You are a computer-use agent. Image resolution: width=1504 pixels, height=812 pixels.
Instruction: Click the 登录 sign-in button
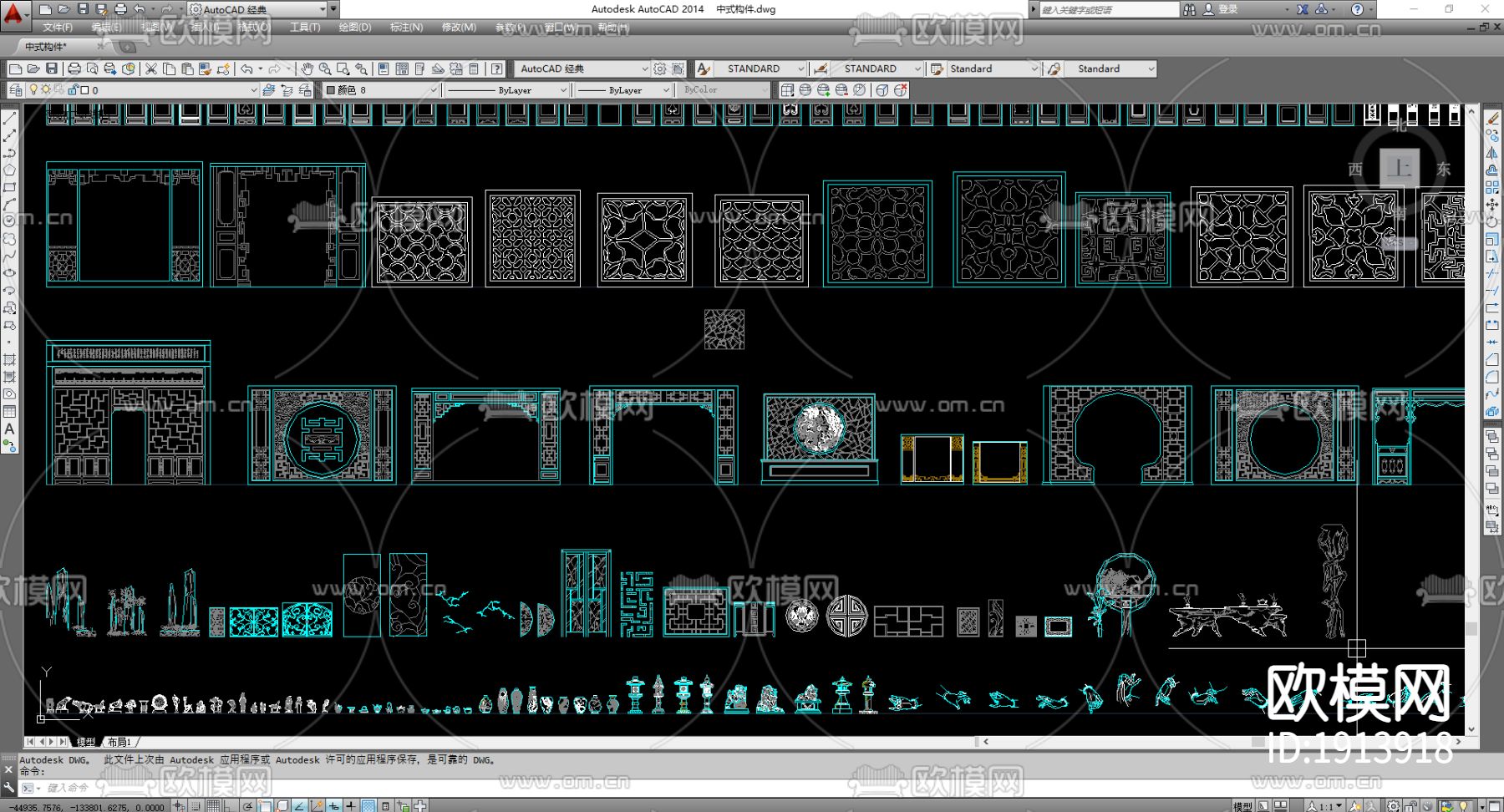[1227, 9]
